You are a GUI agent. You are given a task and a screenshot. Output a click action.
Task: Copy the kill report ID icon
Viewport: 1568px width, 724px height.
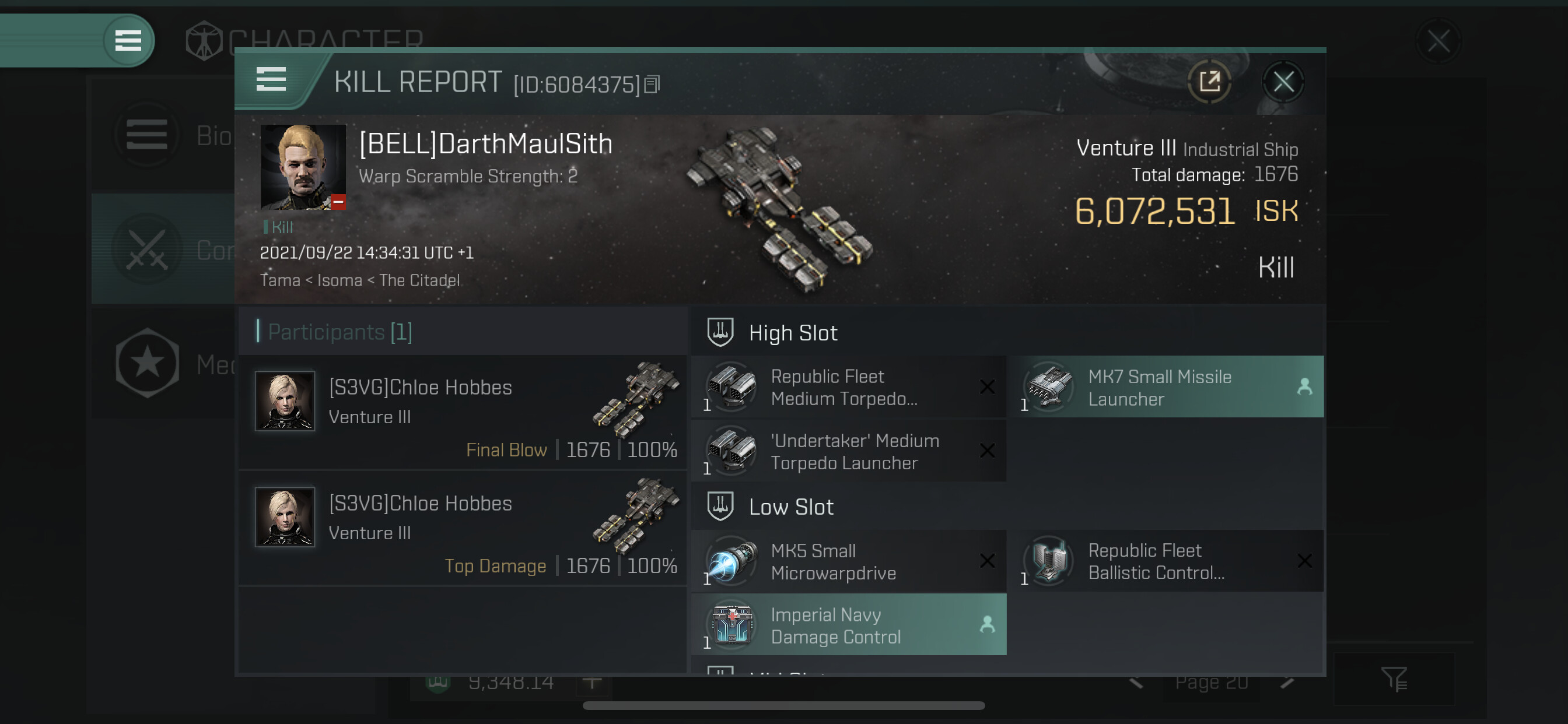(x=652, y=85)
